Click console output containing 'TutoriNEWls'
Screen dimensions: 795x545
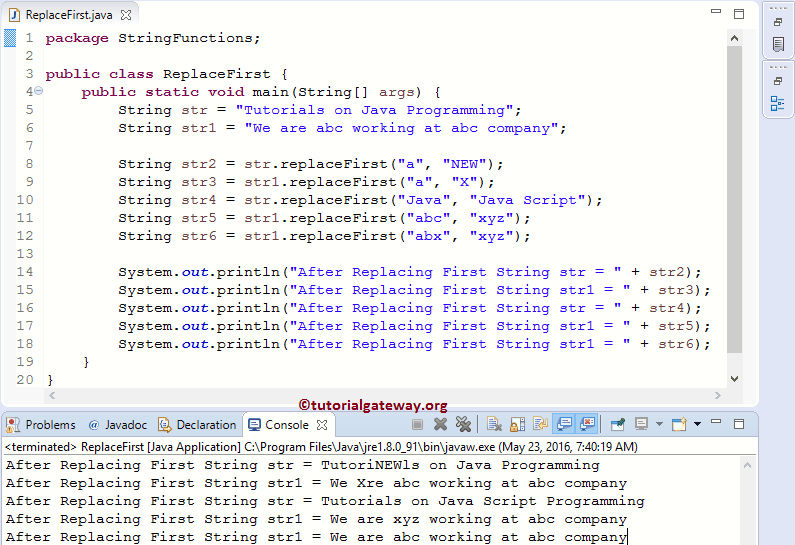coord(303,465)
